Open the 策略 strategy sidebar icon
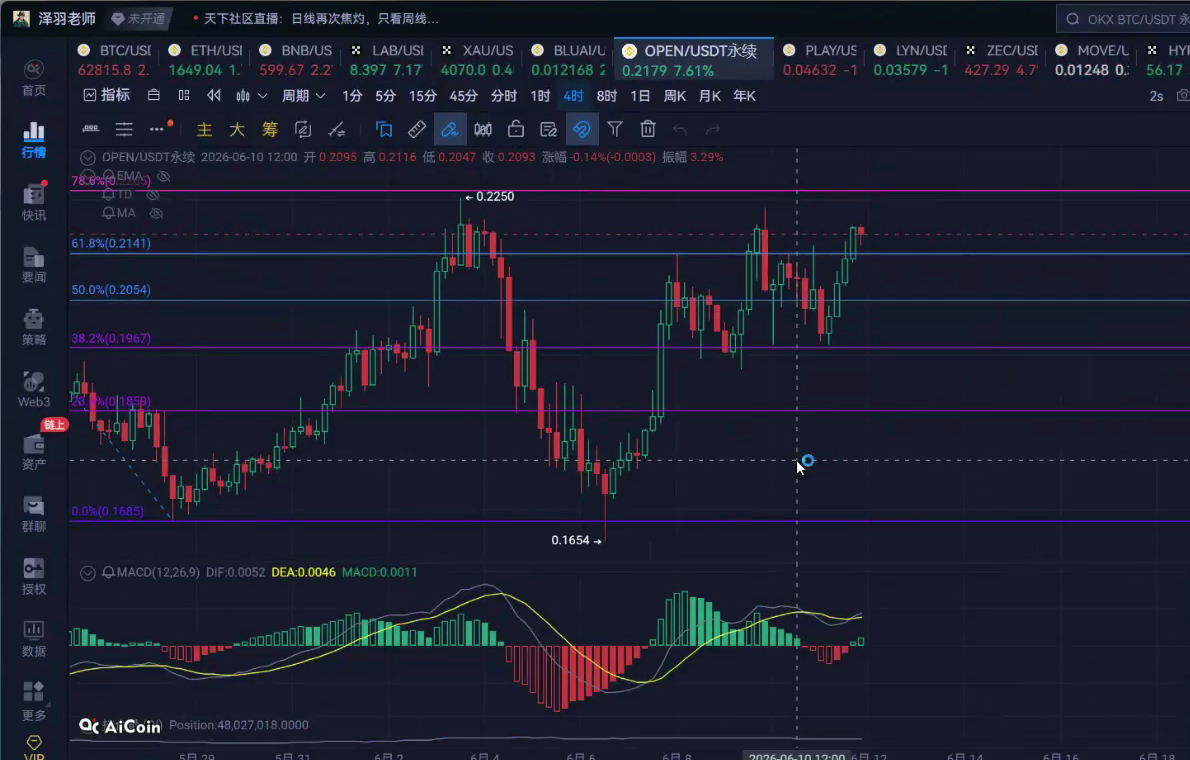 click(x=33, y=327)
